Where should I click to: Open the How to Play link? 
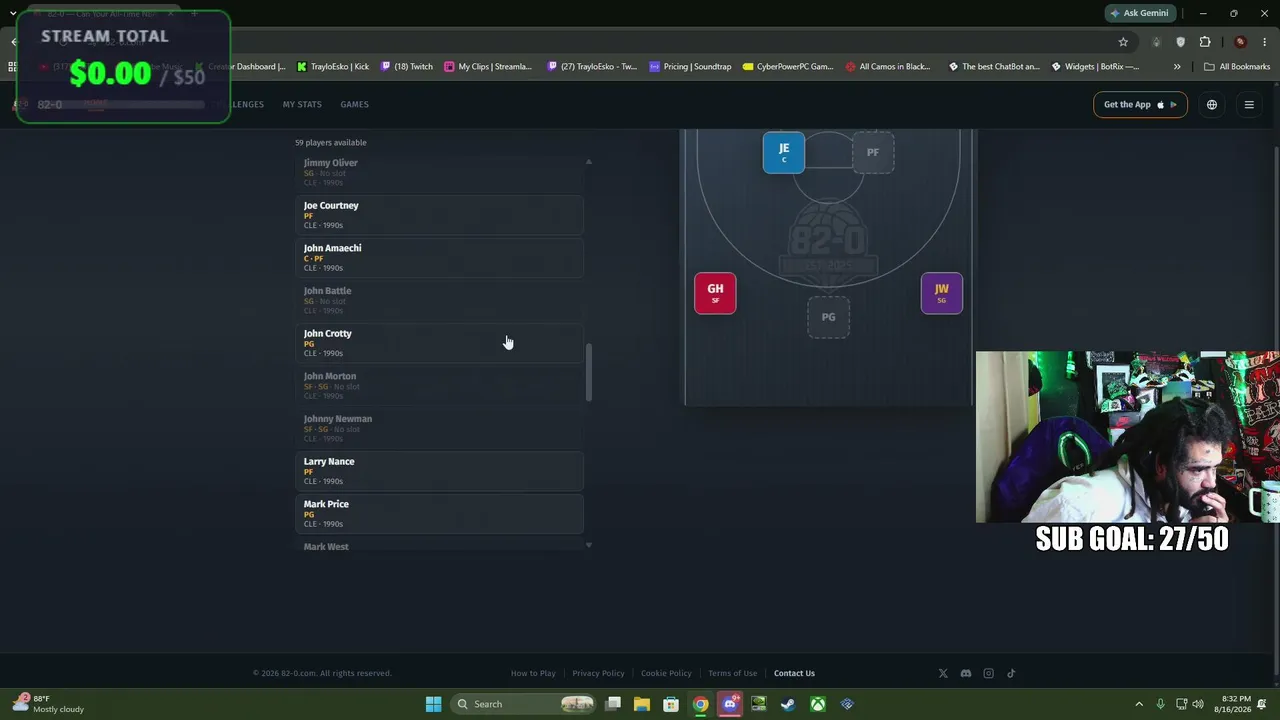coord(533,673)
